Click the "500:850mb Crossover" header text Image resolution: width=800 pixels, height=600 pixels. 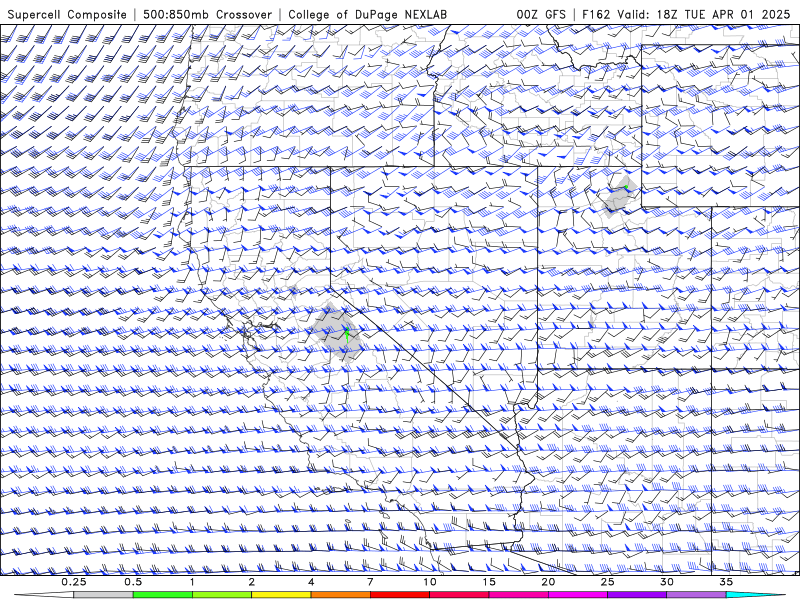pyautogui.click(x=207, y=14)
